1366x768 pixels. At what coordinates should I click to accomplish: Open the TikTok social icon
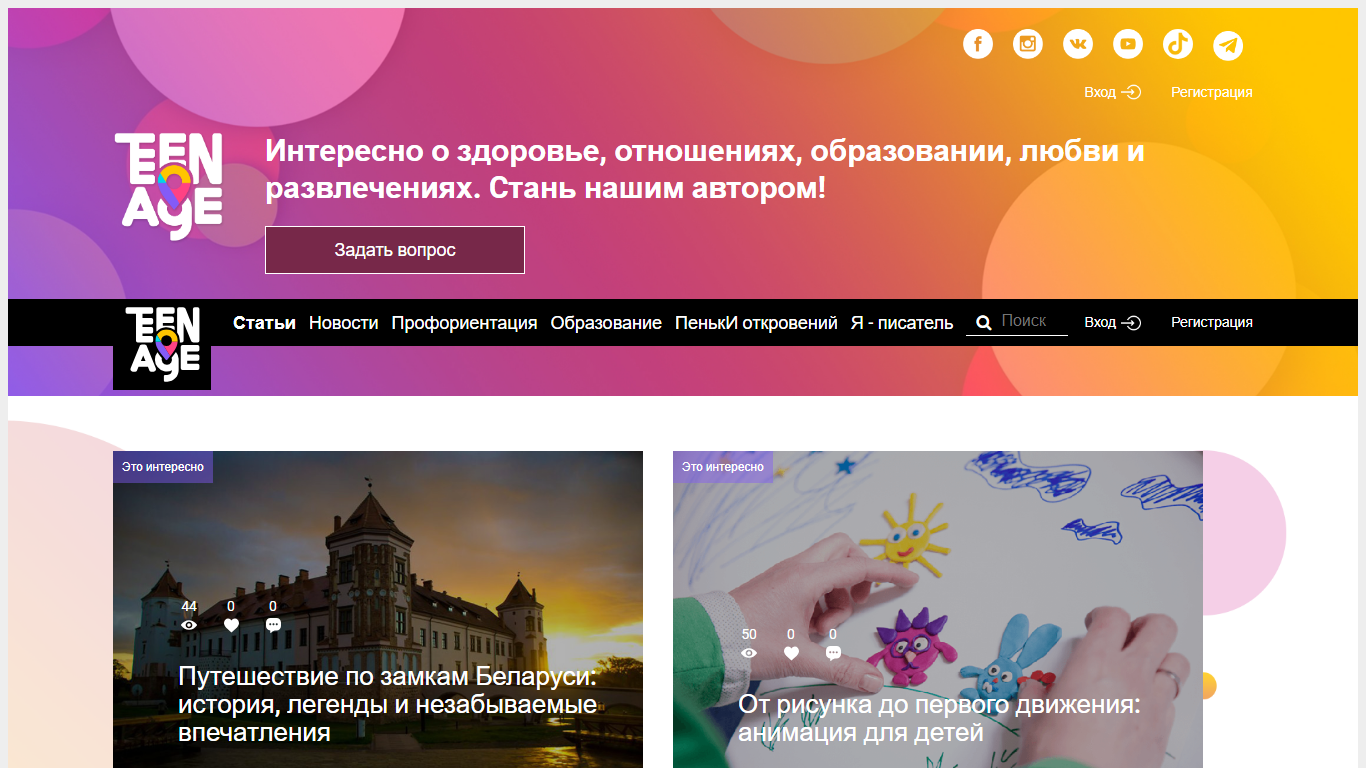point(1178,44)
